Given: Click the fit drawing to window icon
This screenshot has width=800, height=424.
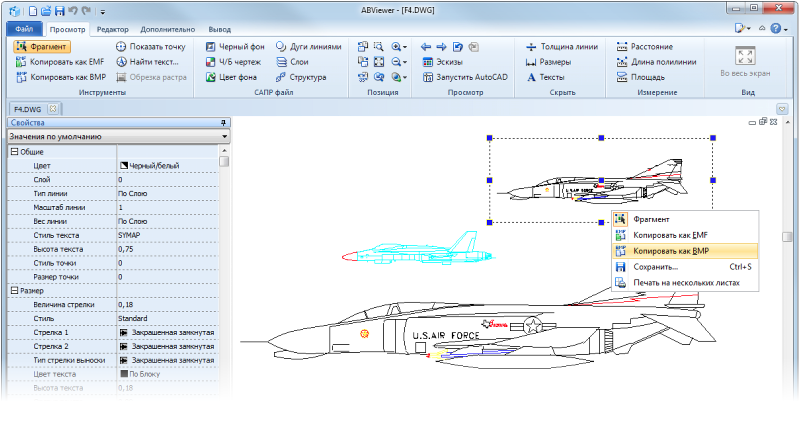Looking at the screenshot, I should (x=379, y=62).
